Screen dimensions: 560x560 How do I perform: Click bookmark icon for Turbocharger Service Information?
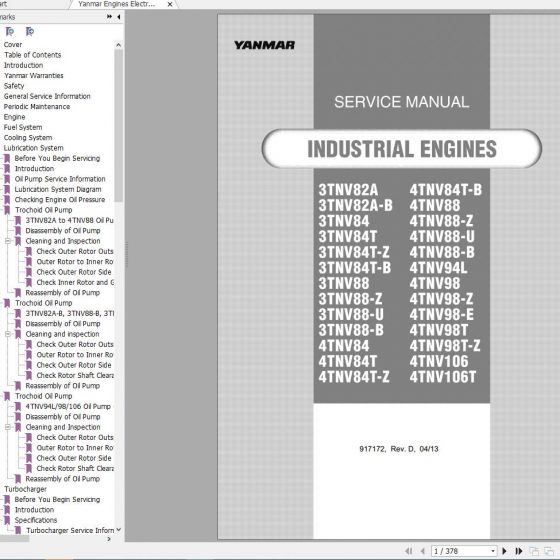pyautogui.click(x=18, y=531)
